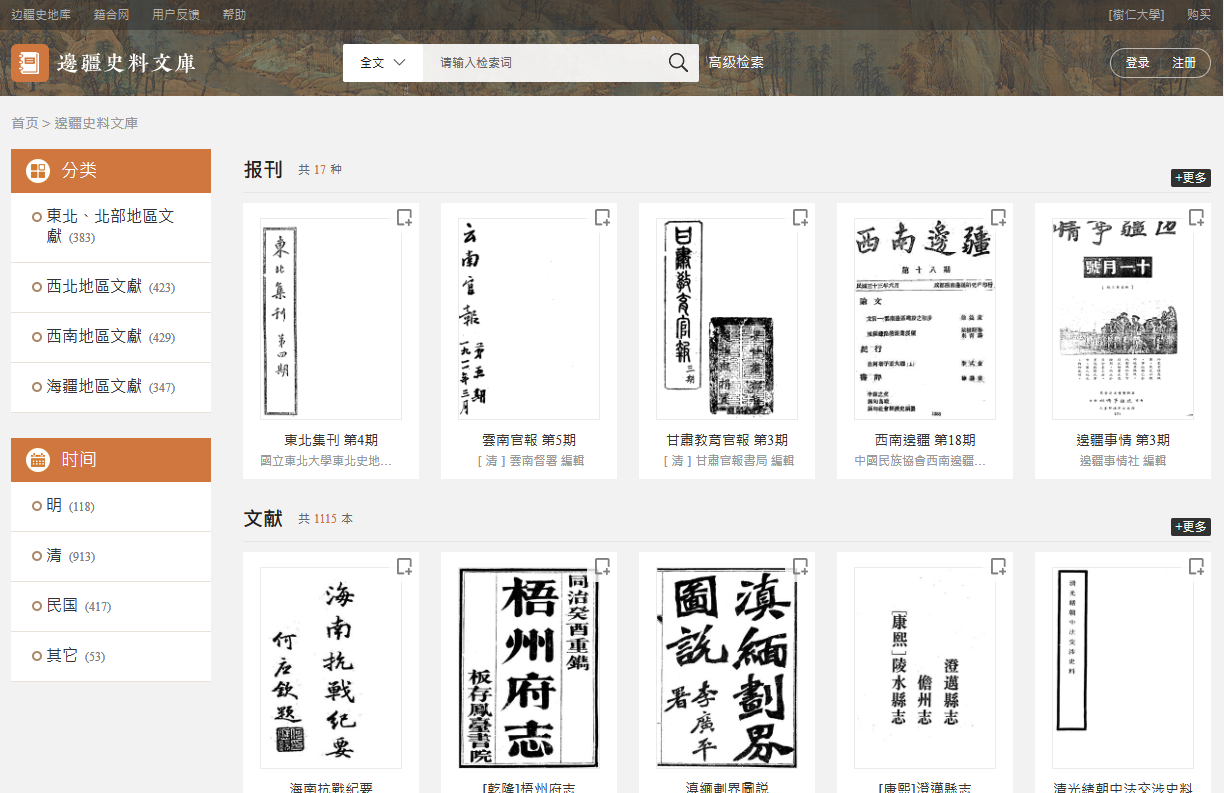Open 高级检索 advanced search link
Screen dimensions: 1224x793
736,63
